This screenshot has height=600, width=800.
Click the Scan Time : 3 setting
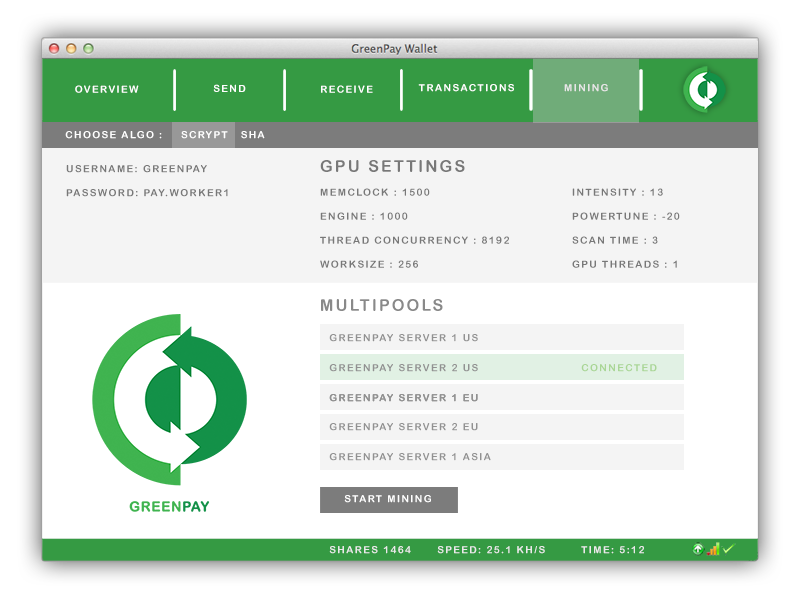coord(615,240)
